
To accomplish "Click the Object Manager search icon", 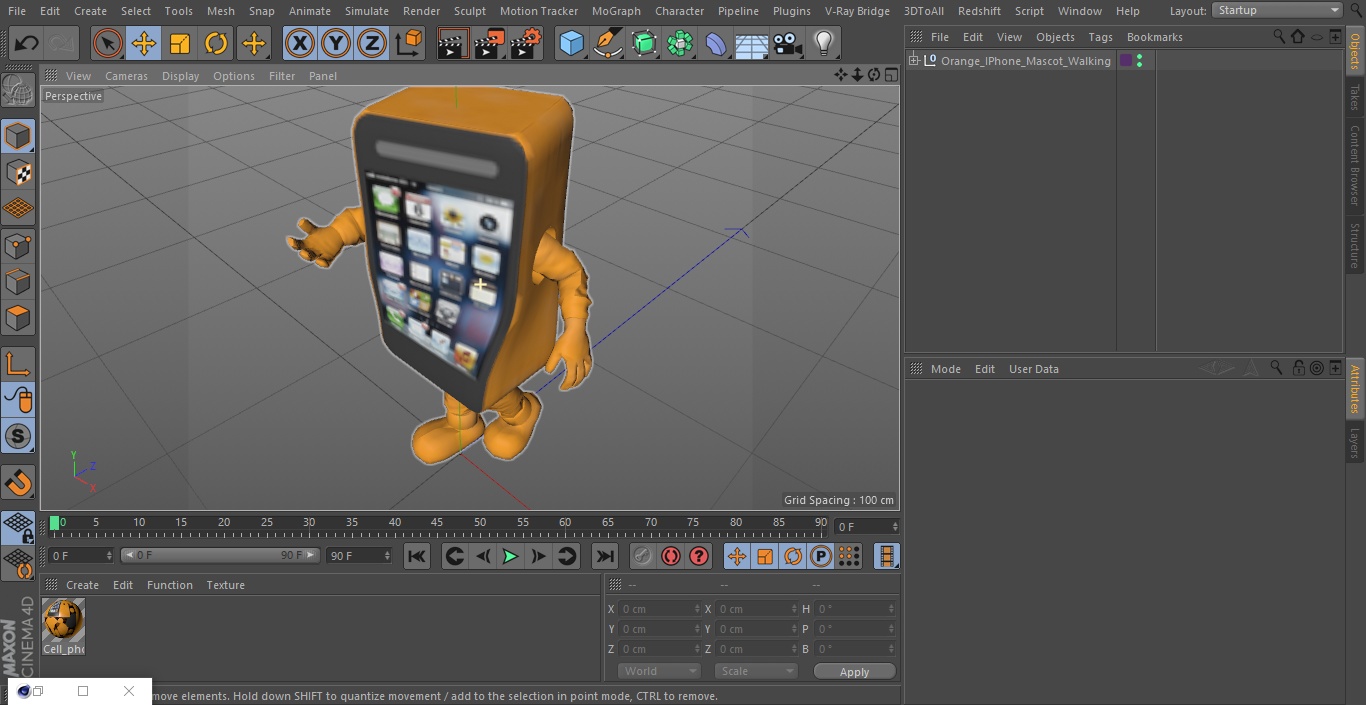I will tap(1279, 36).
